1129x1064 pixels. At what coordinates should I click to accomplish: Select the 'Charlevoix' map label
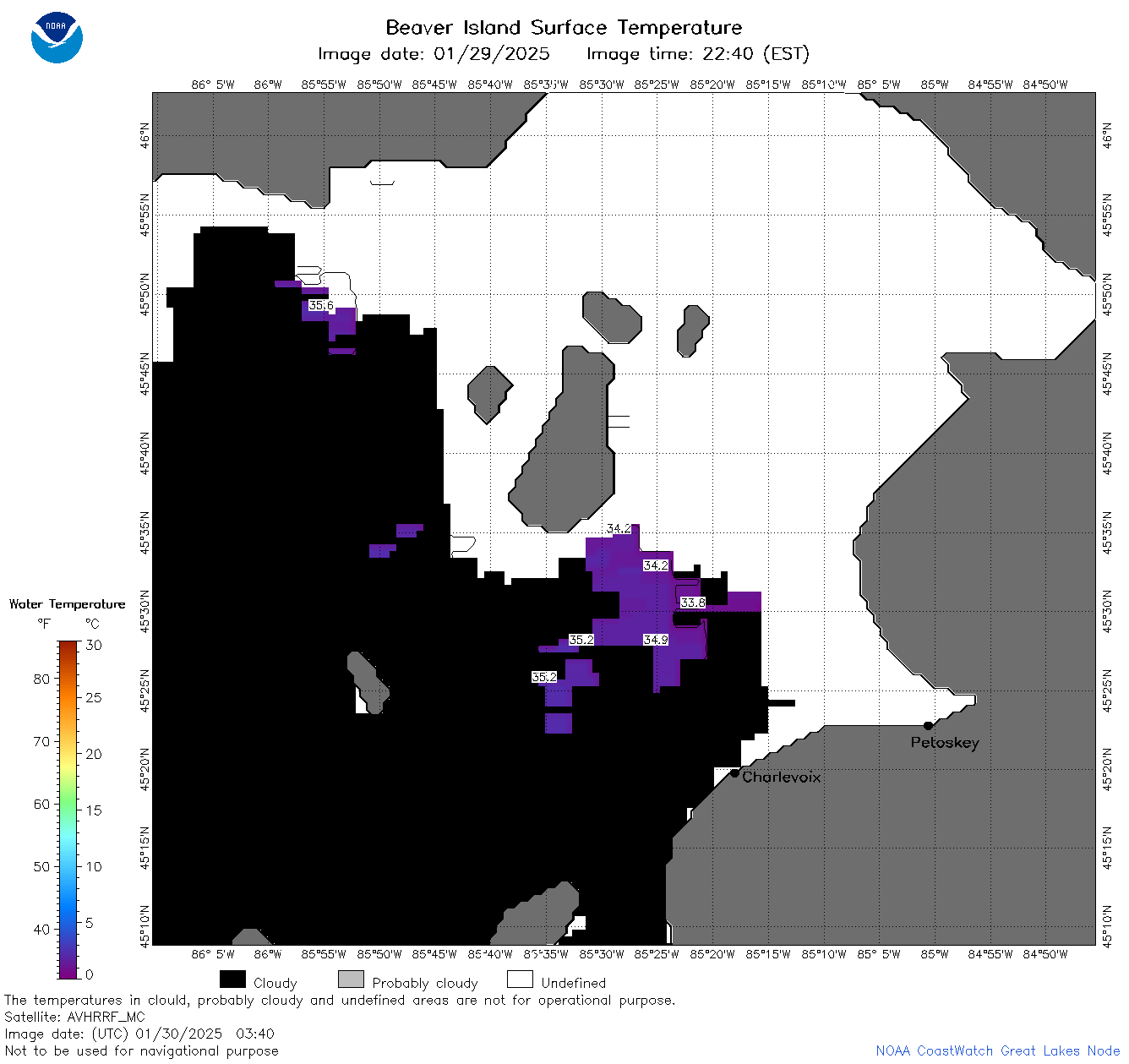click(782, 777)
